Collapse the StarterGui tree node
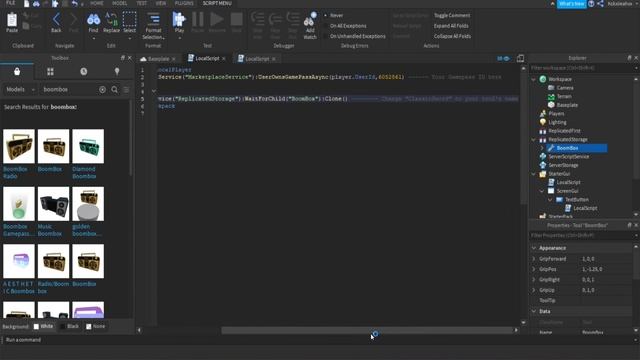 pos(533,174)
